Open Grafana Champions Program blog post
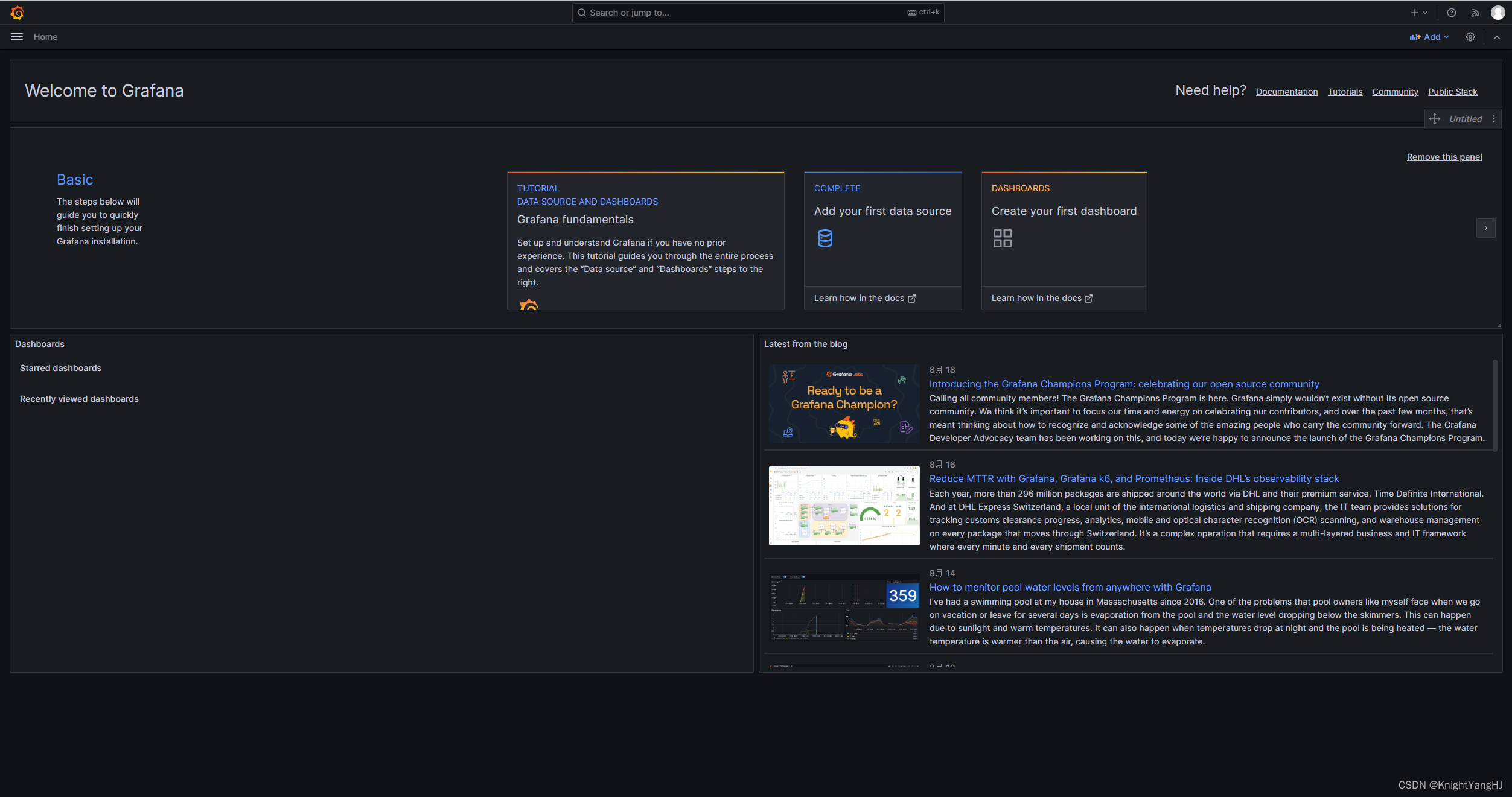The width and height of the screenshot is (1512, 797). (x=1124, y=384)
